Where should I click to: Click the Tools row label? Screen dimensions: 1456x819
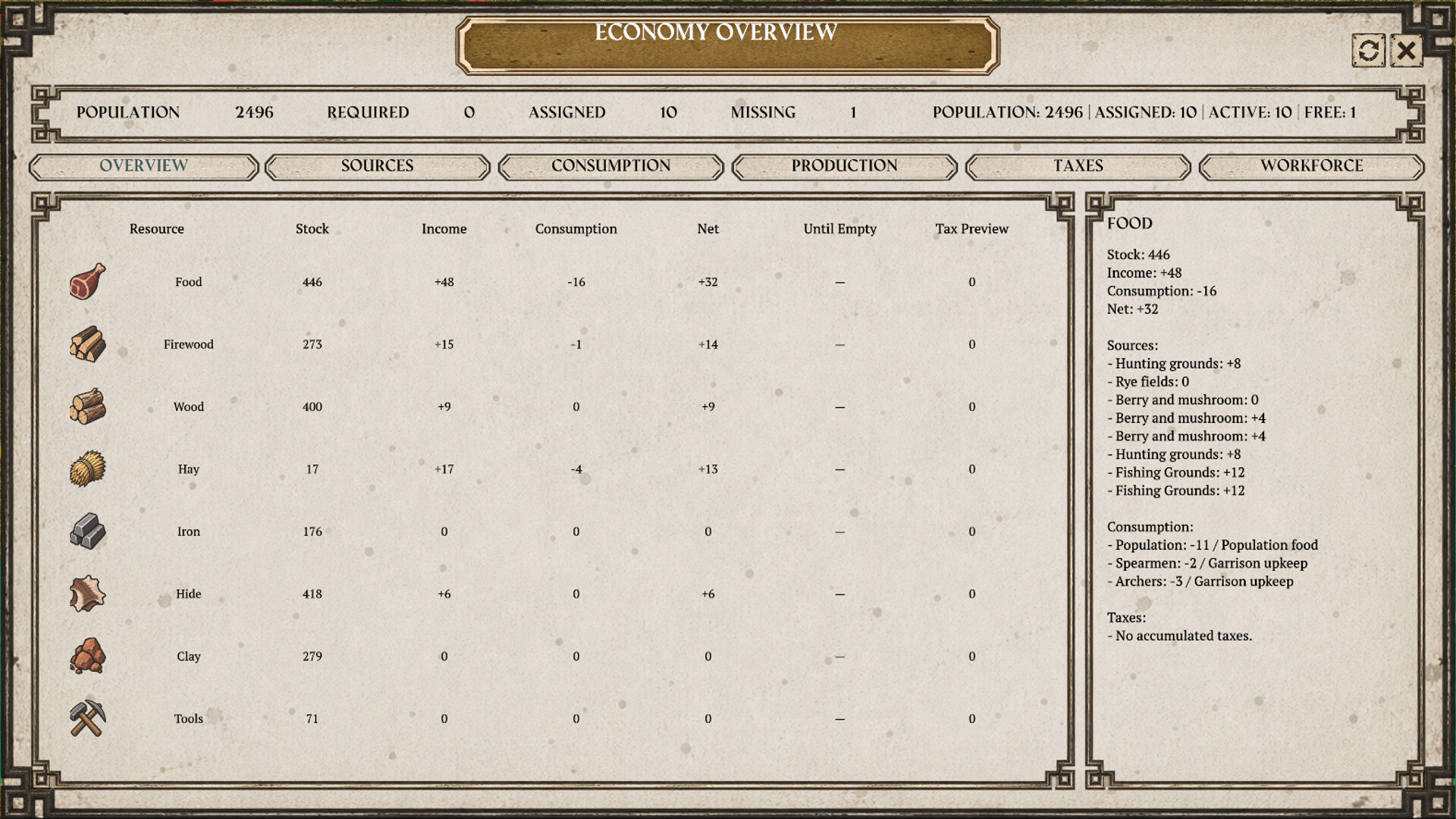pos(189,719)
